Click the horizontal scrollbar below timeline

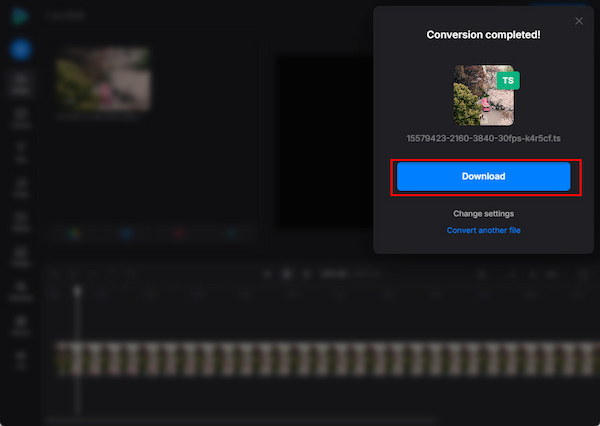241,420
